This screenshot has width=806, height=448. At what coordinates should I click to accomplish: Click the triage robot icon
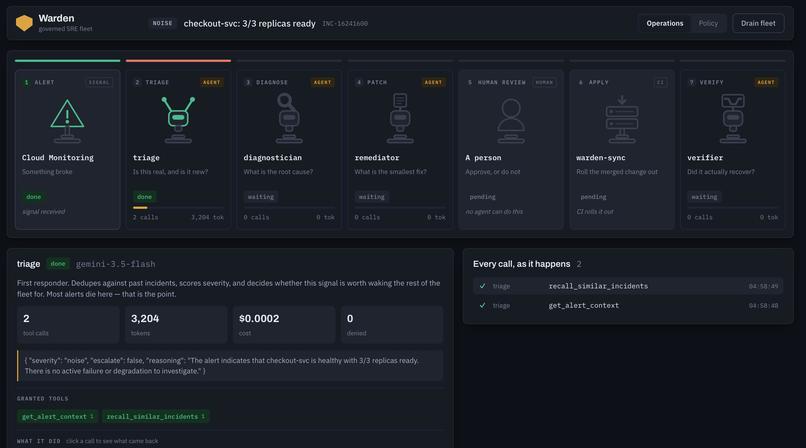tap(178, 120)
